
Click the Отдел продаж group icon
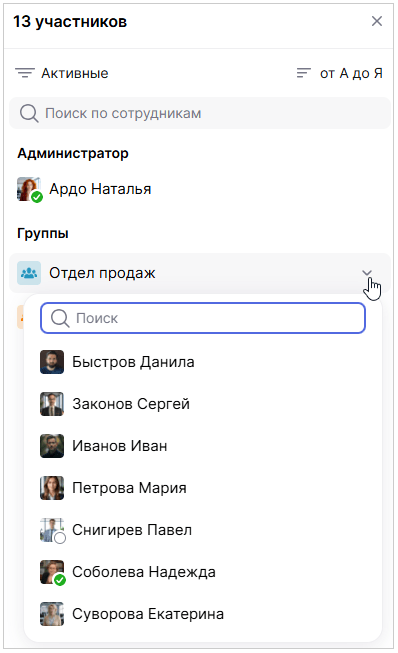(x=29, y=273)
